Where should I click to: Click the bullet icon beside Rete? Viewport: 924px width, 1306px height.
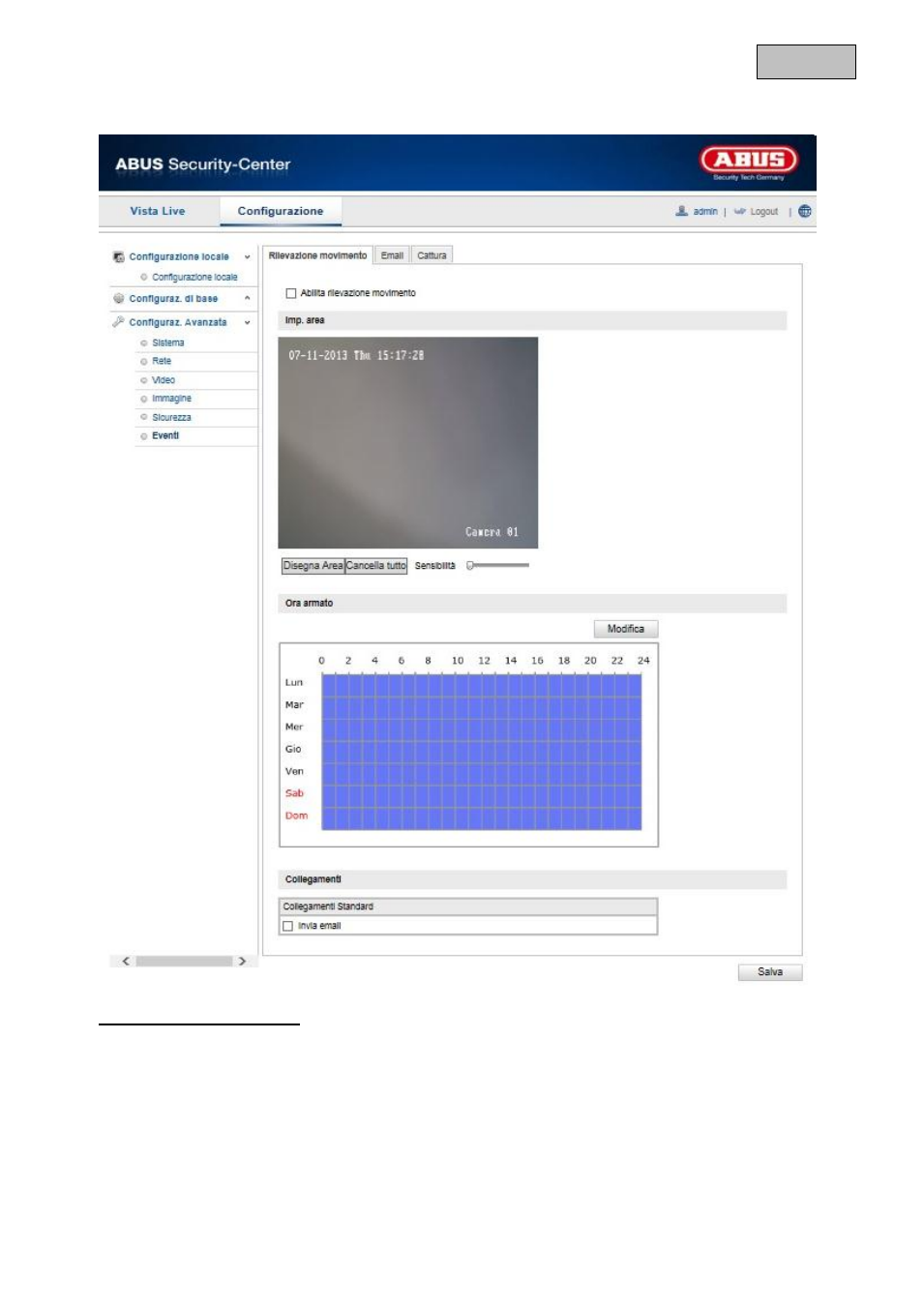(144, 362)
